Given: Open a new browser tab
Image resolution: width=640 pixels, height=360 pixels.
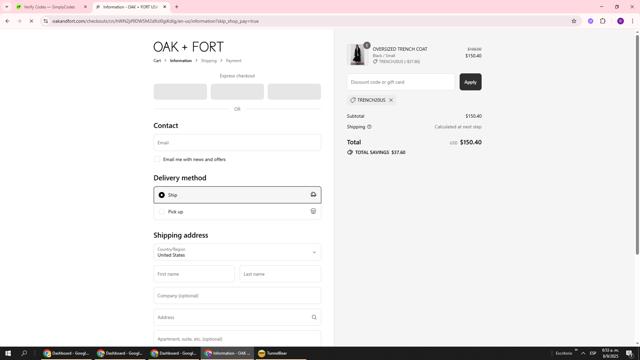Looking at the screenshot, I should point(177,7).
